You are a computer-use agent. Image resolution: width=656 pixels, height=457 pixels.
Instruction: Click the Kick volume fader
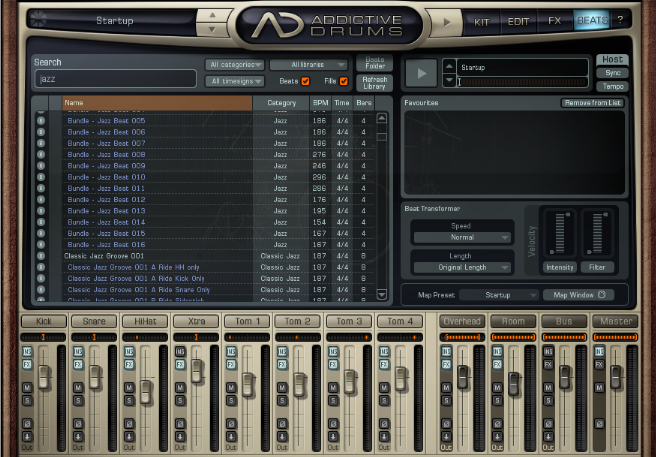click(44, 376)
